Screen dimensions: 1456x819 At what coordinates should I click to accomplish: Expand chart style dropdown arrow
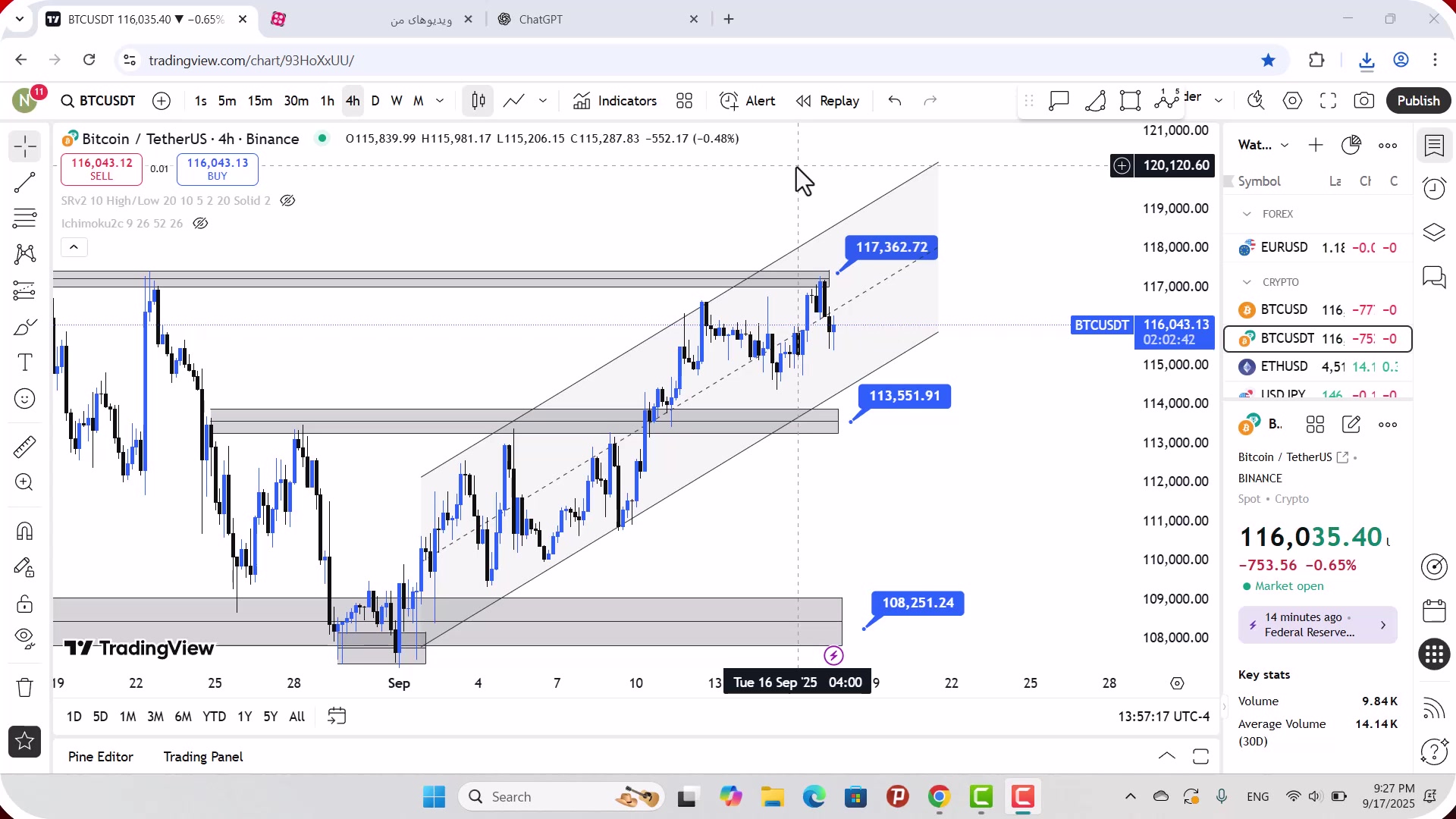click(543, 101)
